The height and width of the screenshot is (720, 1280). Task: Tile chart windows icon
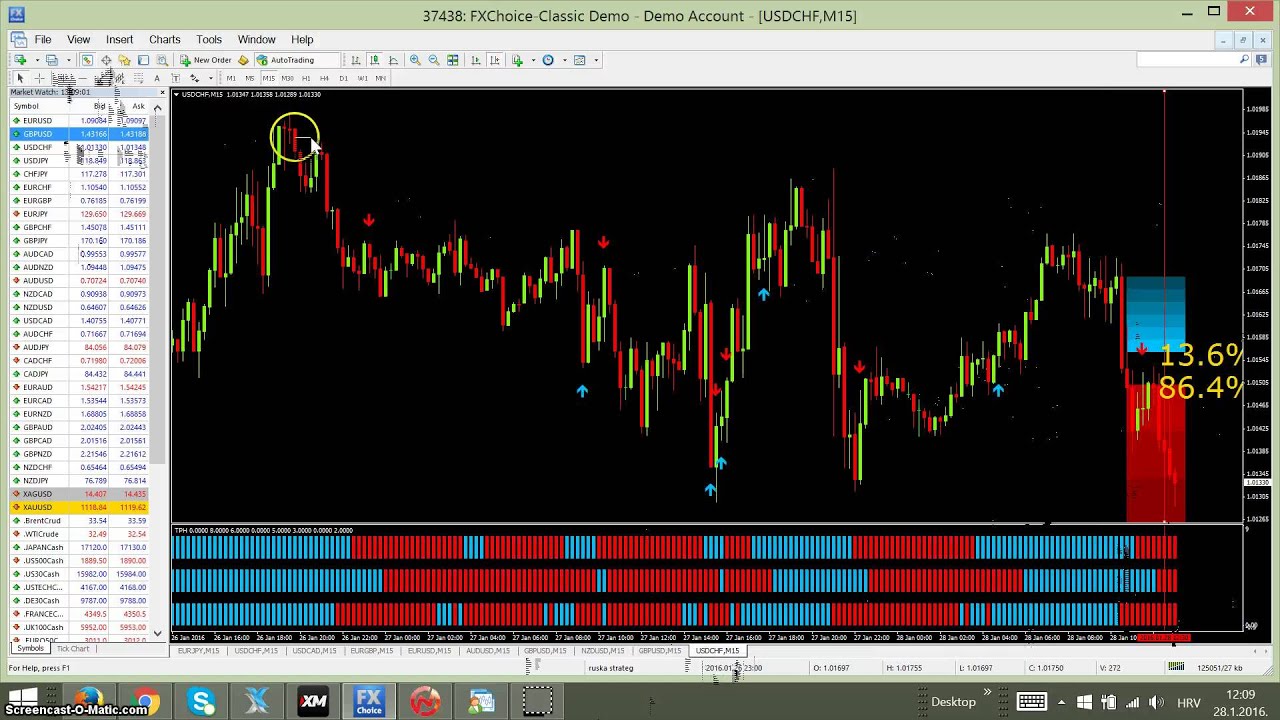tap(453, 60)
